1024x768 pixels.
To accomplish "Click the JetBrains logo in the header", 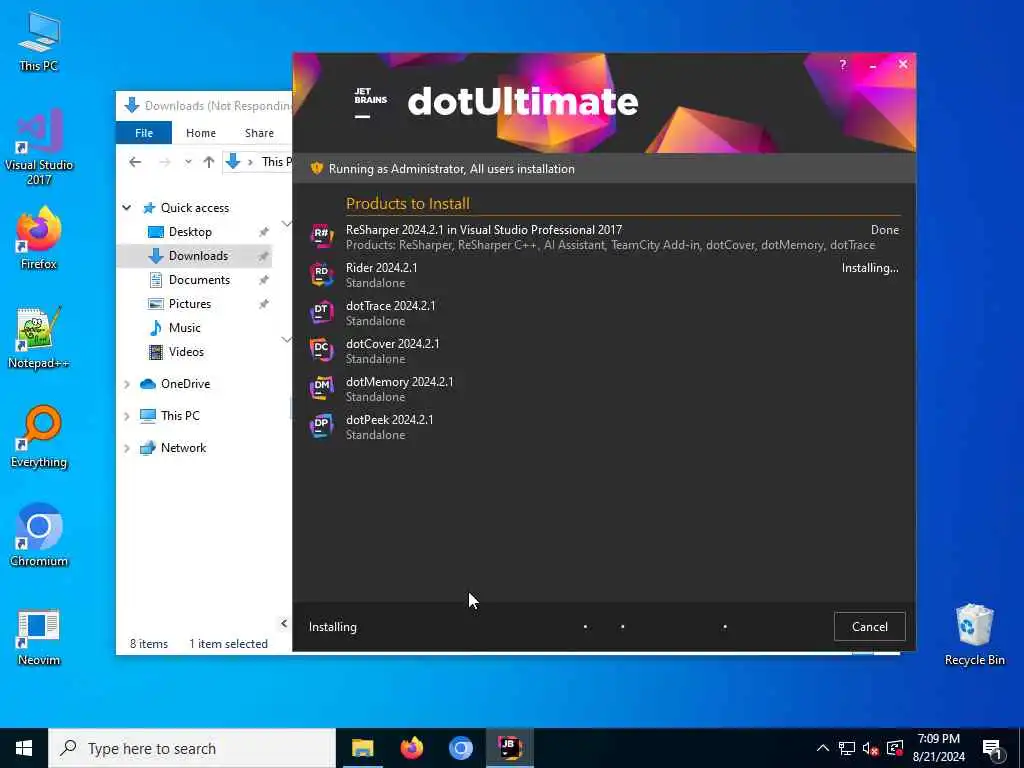I will [370, 103].
